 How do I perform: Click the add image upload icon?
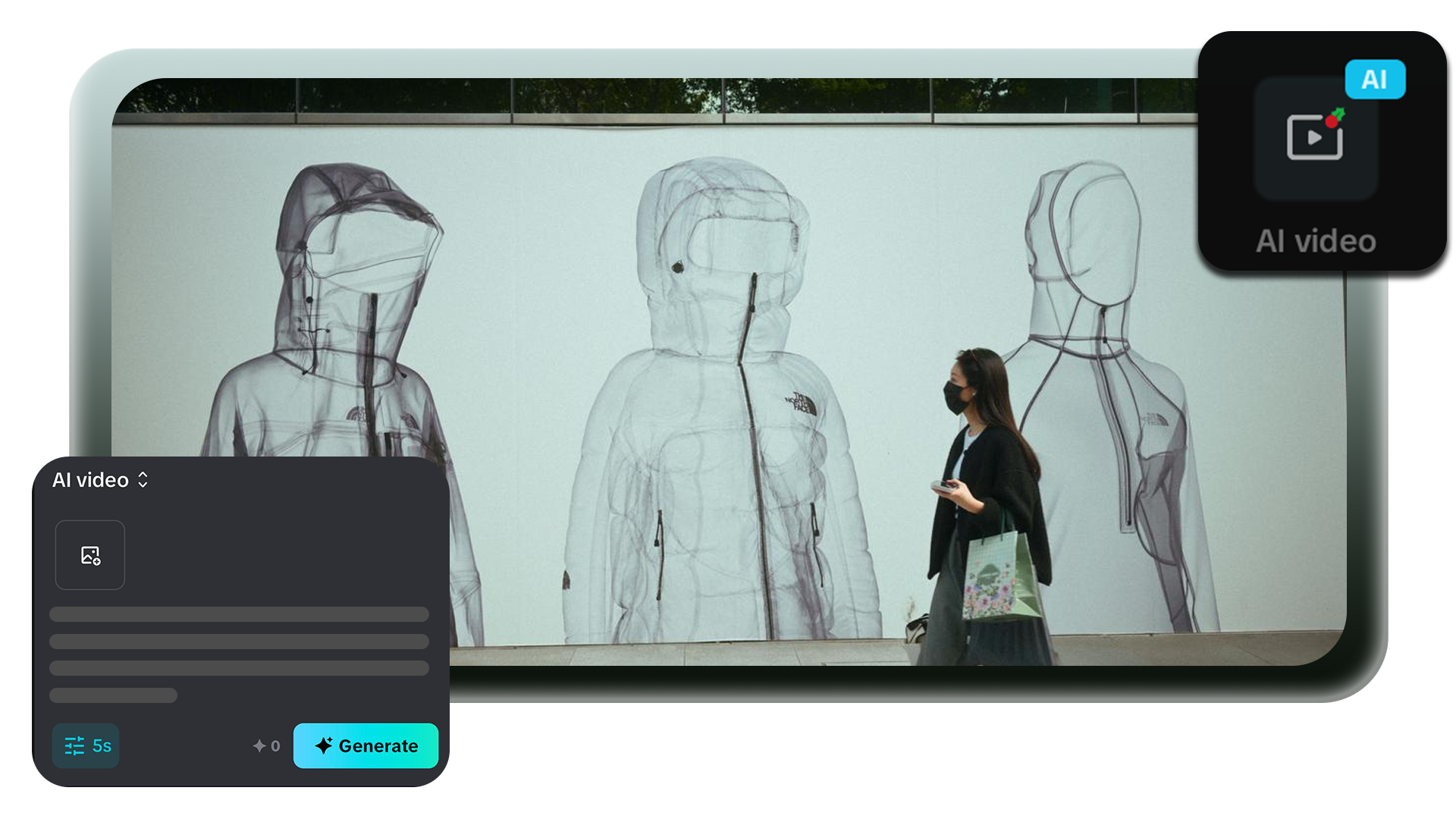90,556
